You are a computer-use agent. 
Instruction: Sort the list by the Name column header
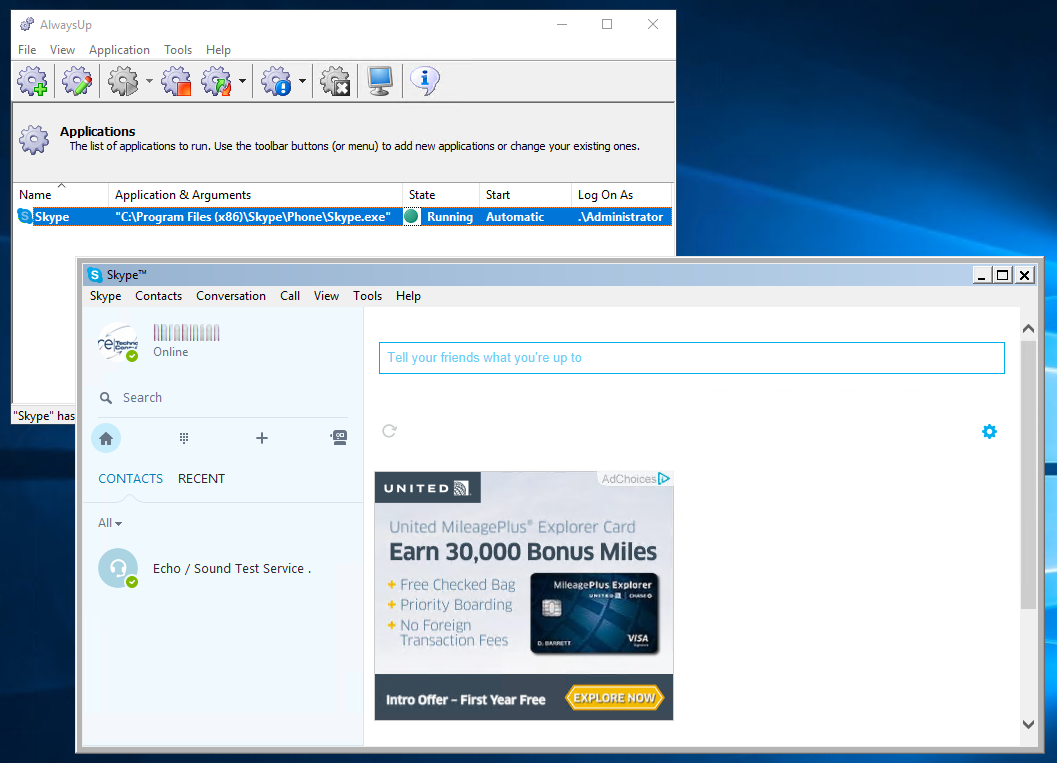pyautogui.click(x=61, y=195)
